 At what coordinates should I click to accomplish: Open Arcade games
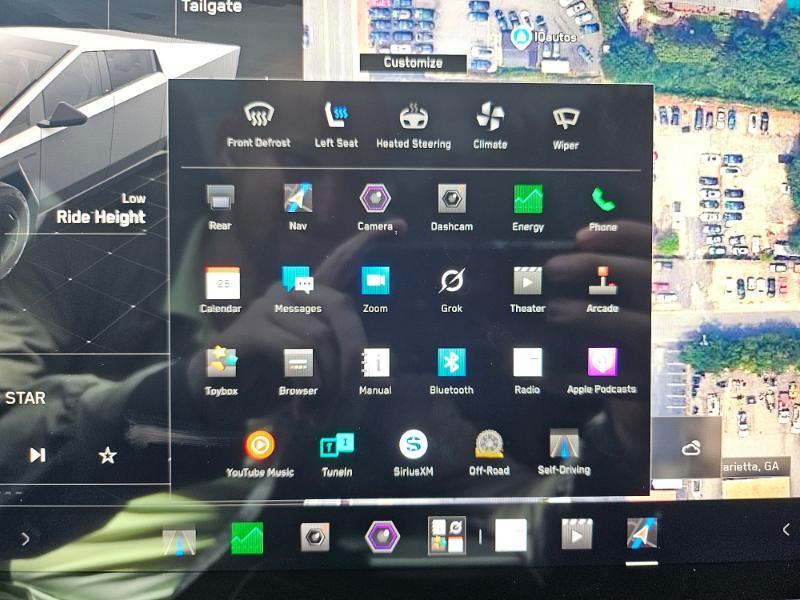pyautogui.click(x=603, y=289)
